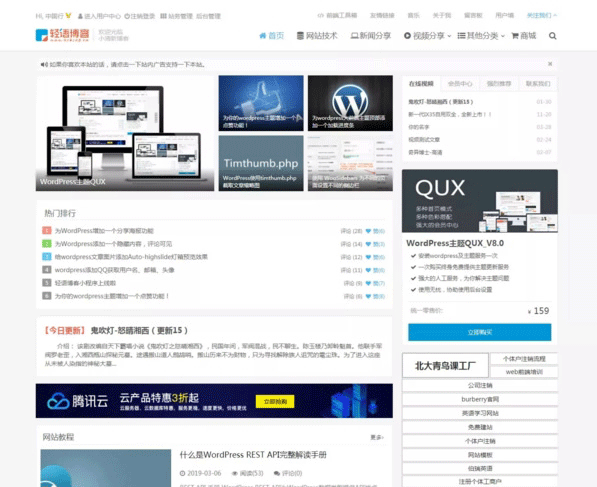
Task: Open the Timthumb.php article thumbnail
Action: [261, 163]
